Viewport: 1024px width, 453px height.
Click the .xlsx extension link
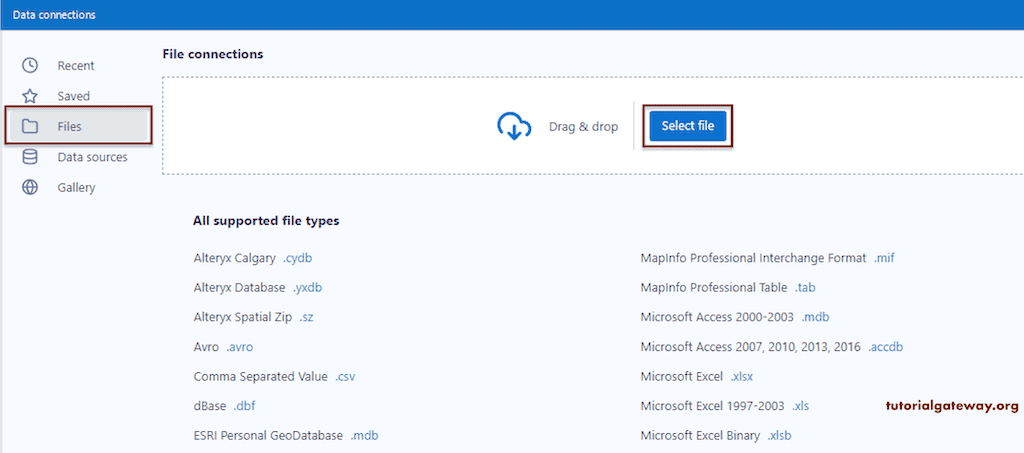tap(742, 377)
